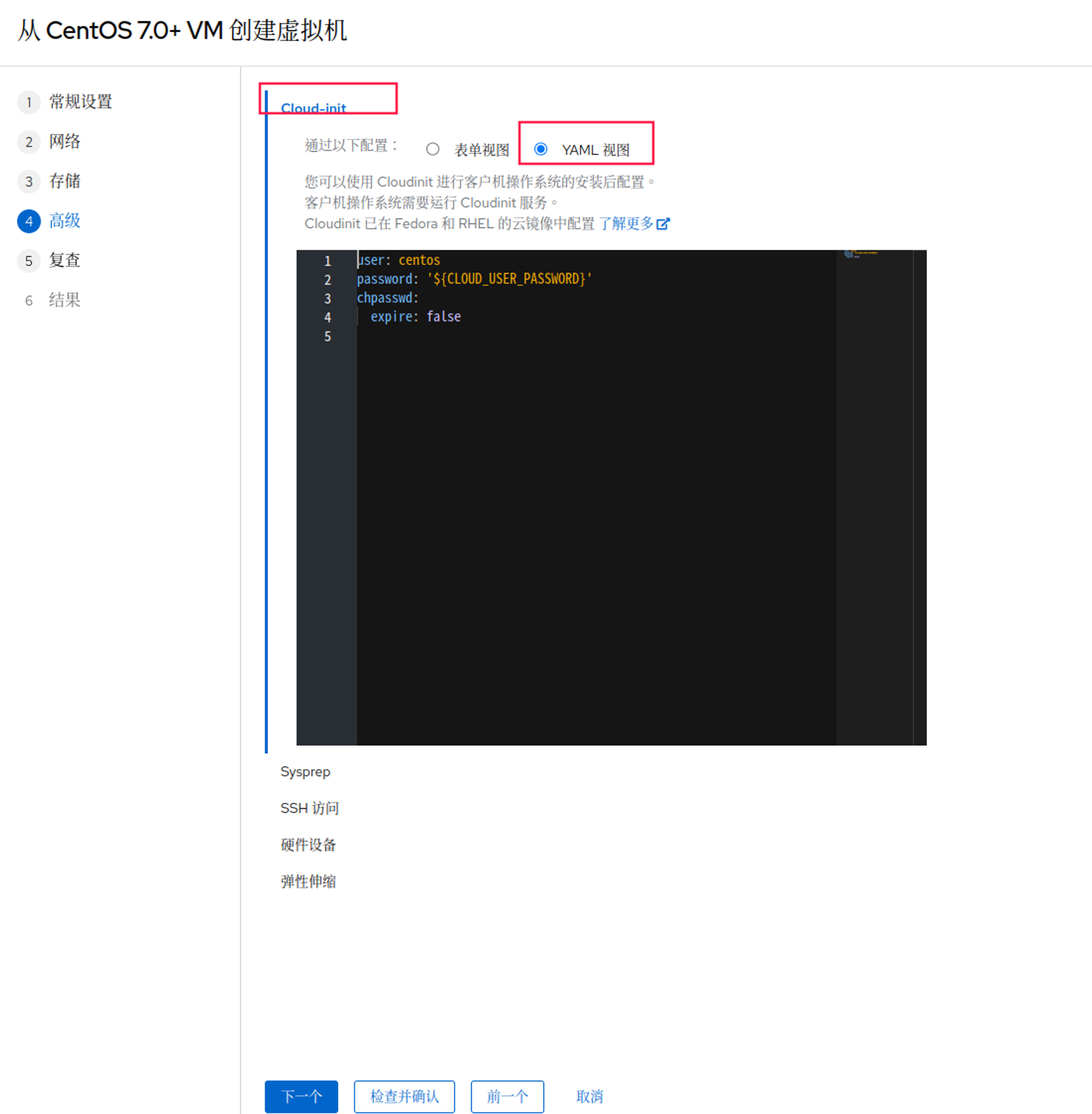The image size is (1092, 1114).
Task: Choose the 表单视图 radio option
Action: tap(433, 150)
